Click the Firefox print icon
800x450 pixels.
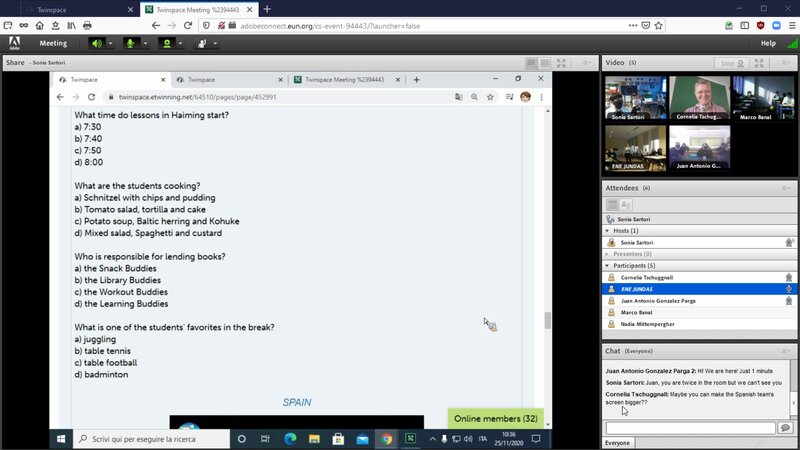pyautogui.click(x=87, y=26)
